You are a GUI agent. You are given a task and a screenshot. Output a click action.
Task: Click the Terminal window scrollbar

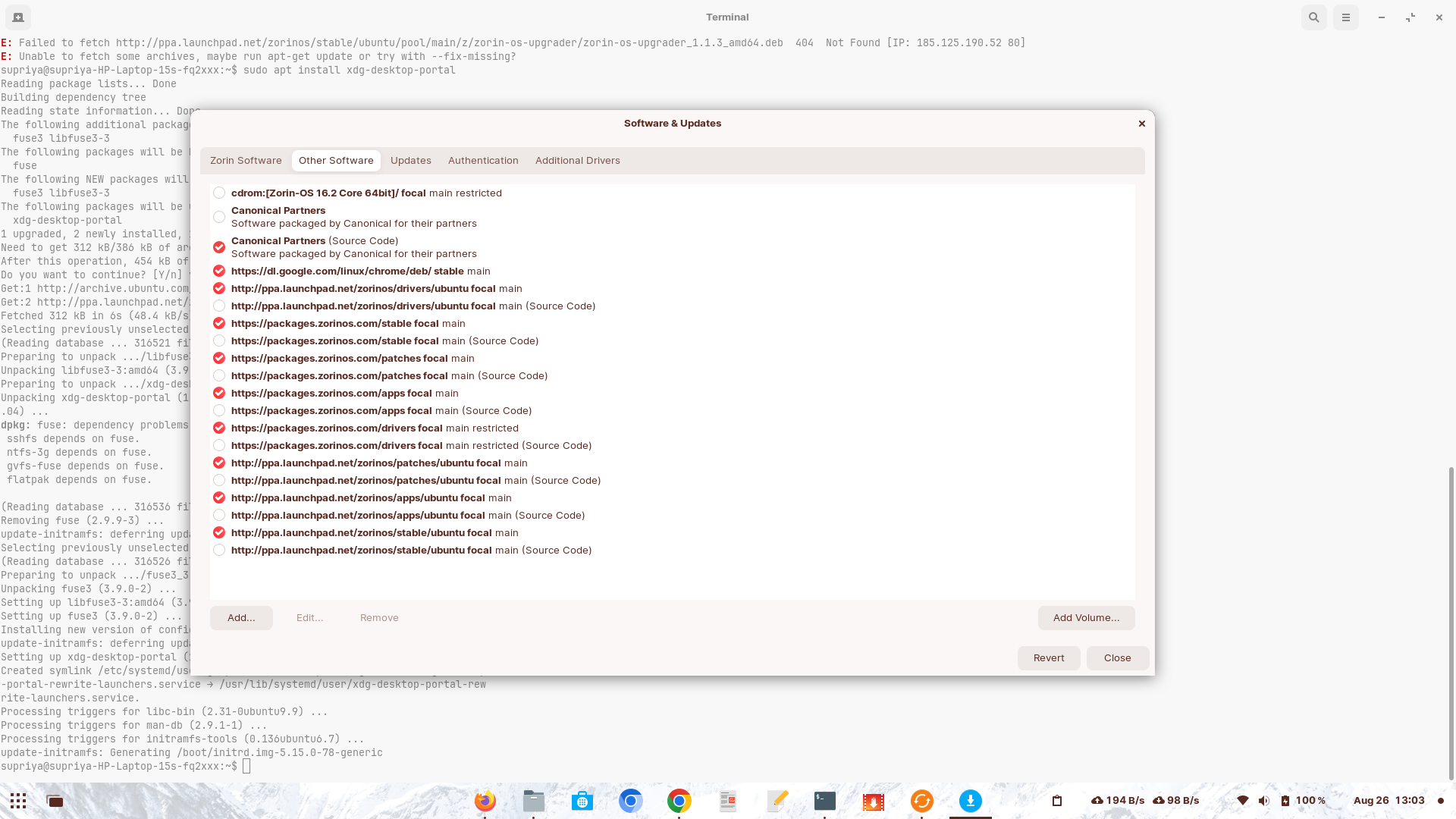(1451, 623)
